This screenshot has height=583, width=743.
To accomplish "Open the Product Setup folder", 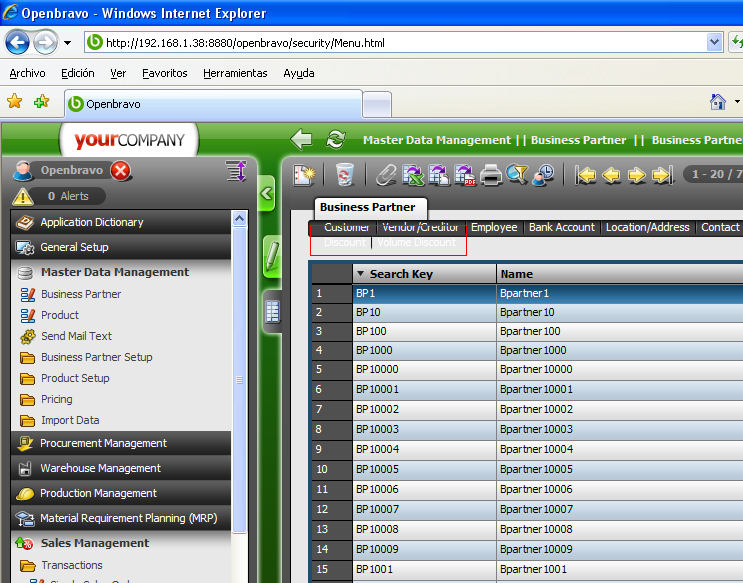I will (x=75, y=378).
